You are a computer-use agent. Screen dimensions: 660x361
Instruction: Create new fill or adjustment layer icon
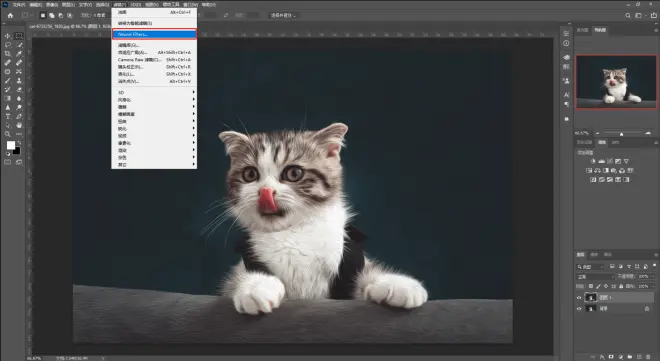[620, 356]
